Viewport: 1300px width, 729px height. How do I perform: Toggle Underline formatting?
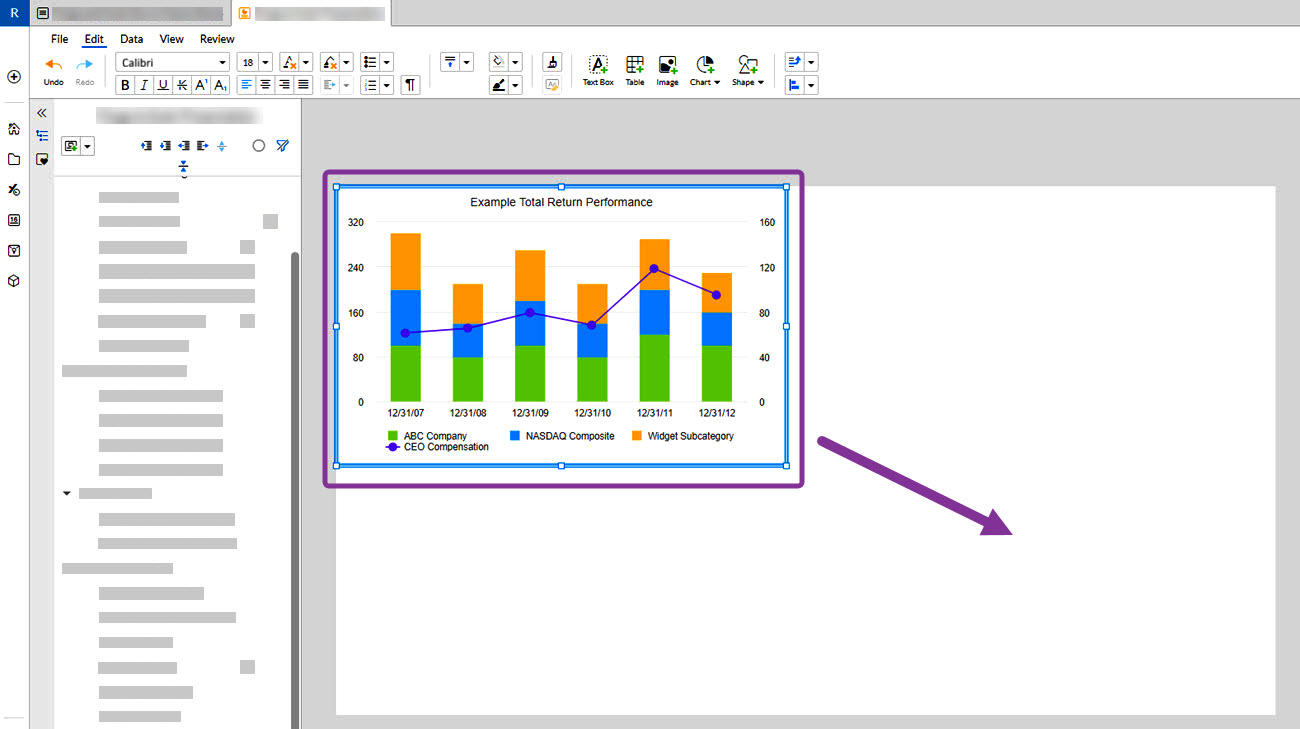click(x=163, y=85)
